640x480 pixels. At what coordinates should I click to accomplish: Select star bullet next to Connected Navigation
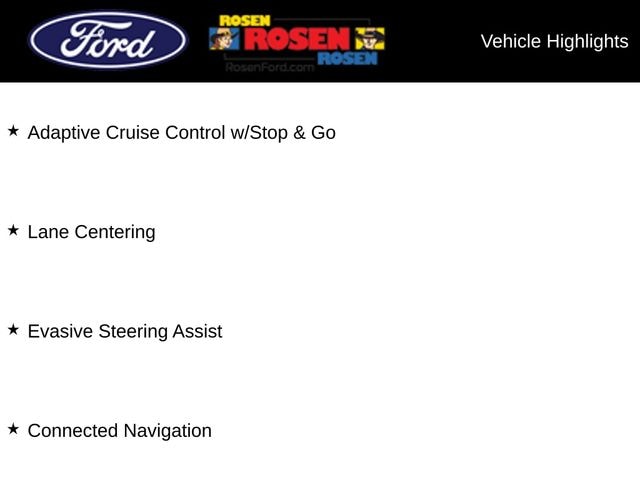[14, 430]
